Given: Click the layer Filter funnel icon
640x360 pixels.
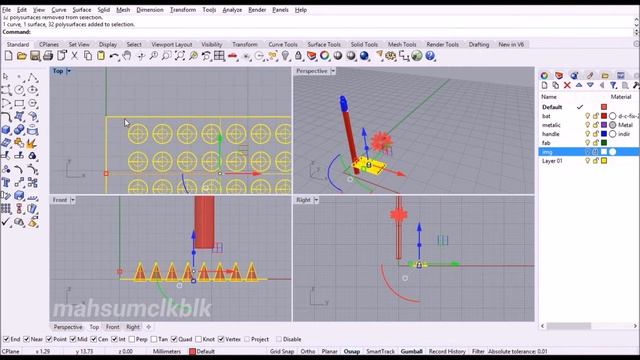Looking at the screenshot, I should click(x=613, y=85).
